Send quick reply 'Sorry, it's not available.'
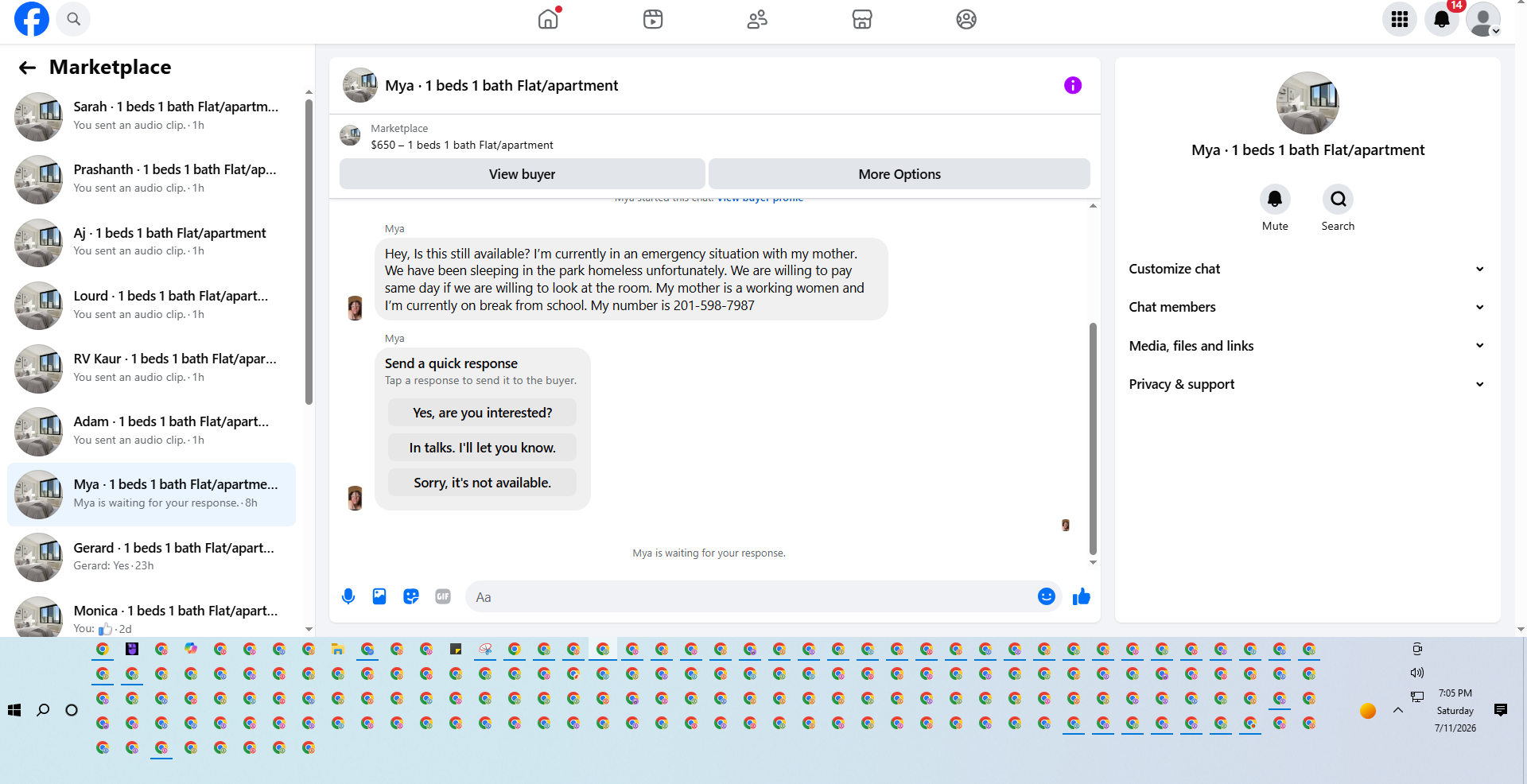 tap(482, 483)
